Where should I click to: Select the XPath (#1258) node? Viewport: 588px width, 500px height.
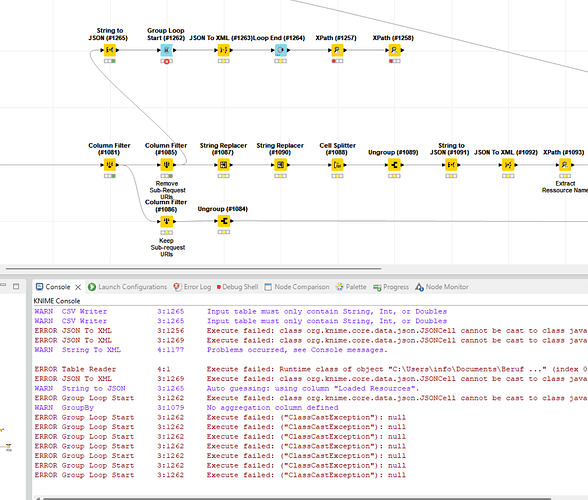[394, 50]
